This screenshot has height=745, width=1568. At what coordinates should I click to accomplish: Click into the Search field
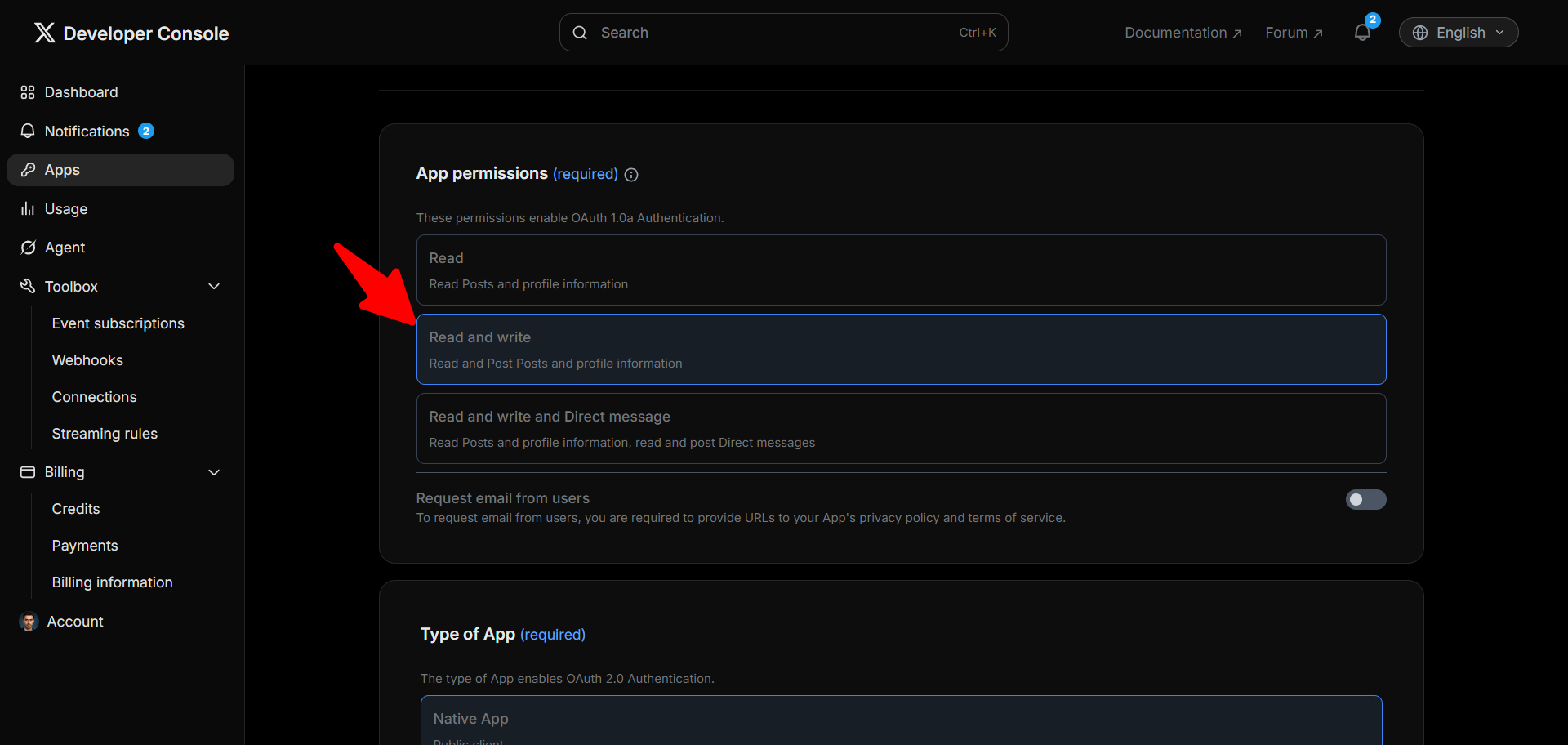(784, 33)
